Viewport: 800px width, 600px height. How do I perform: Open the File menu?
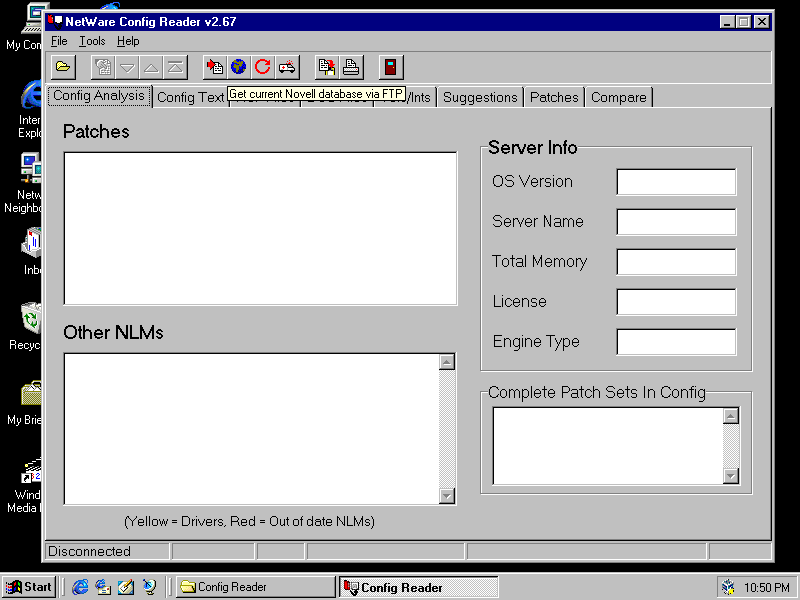coord(59,41)
